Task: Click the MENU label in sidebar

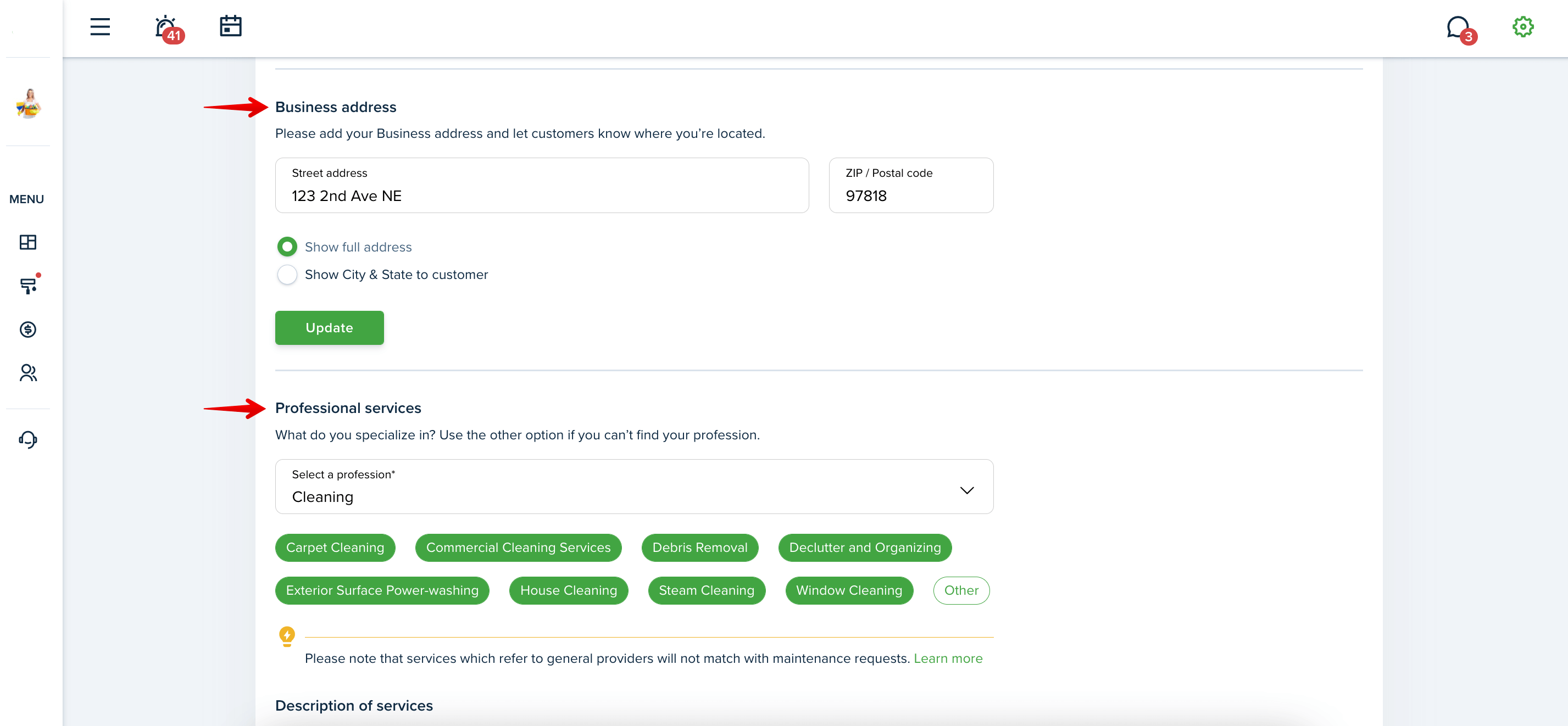Action: click(x=26, y=199)
